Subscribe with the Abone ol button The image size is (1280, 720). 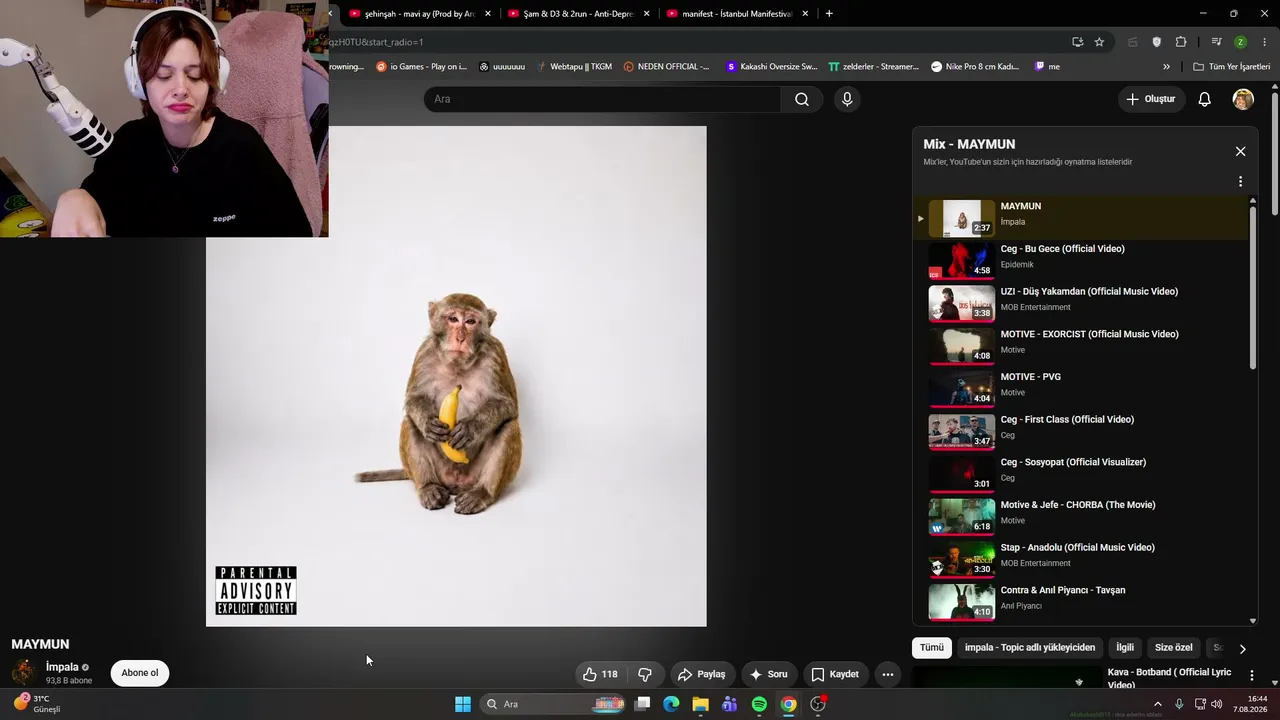140,673
